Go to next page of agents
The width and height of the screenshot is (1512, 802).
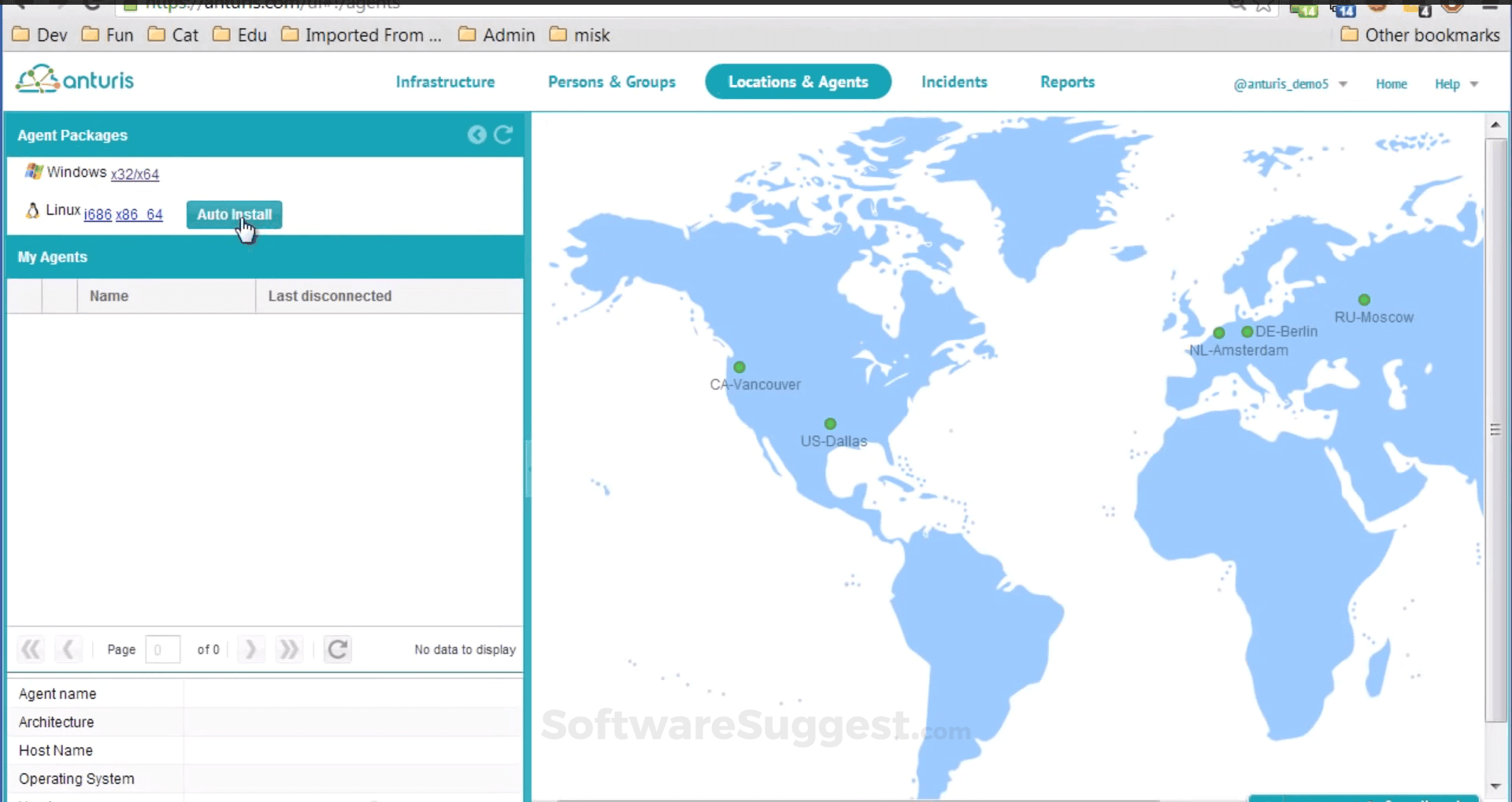click(x=250, y=649)
